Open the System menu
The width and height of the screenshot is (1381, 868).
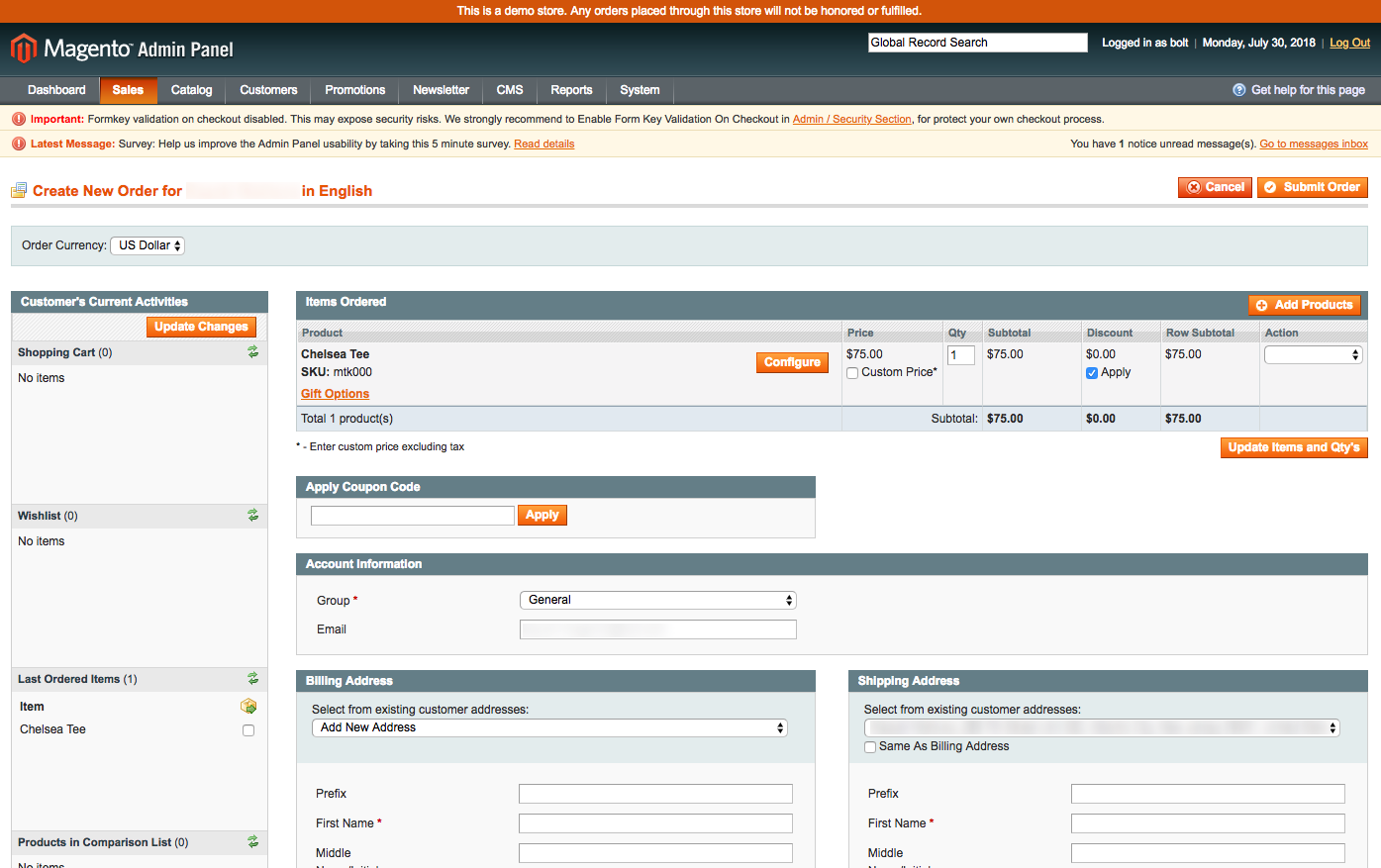point(640,90)
